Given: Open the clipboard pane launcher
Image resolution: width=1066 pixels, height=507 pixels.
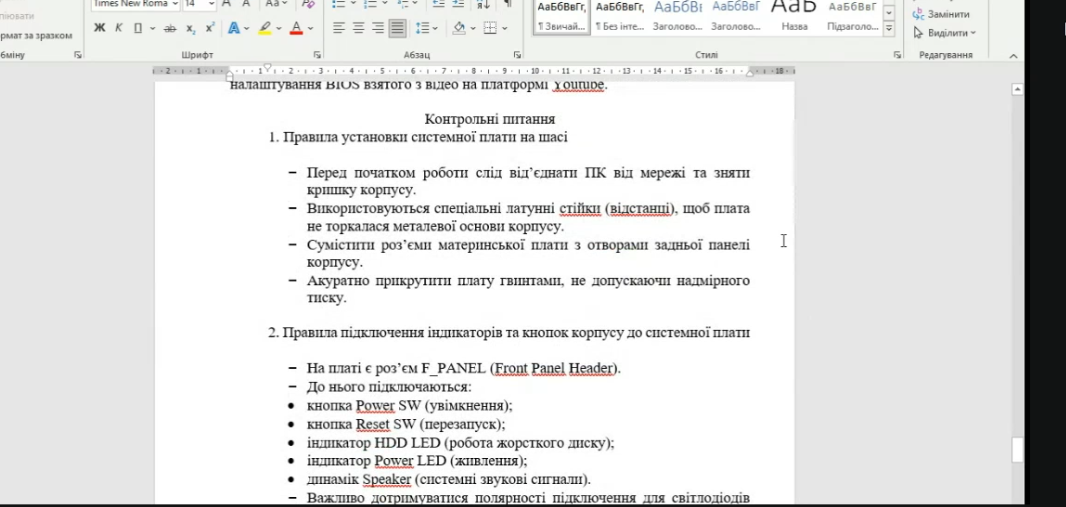Looking at the screenshot, I should coord(78,55).
